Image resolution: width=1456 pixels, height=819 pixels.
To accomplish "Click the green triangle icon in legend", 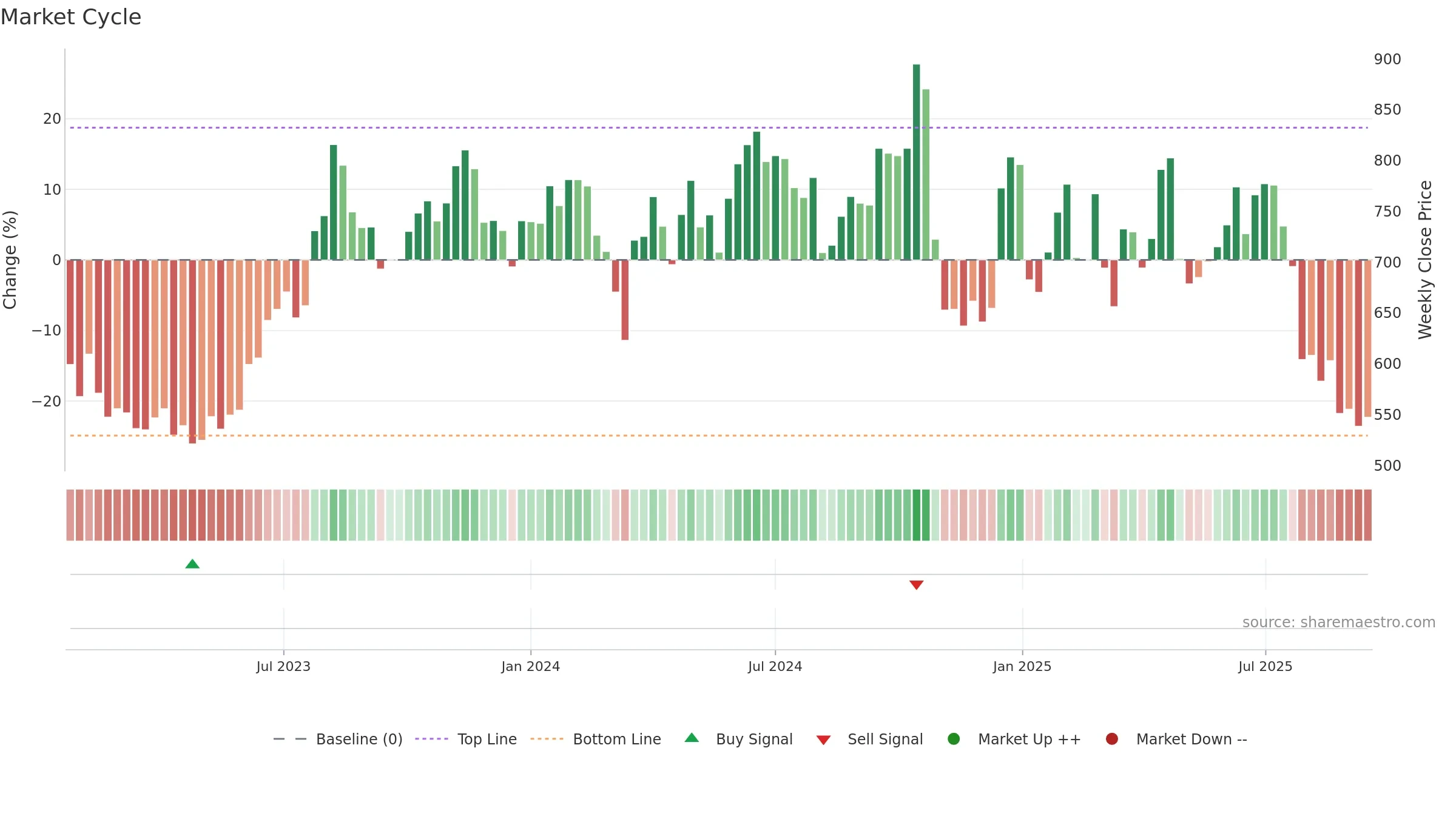I will coord(692,738).
